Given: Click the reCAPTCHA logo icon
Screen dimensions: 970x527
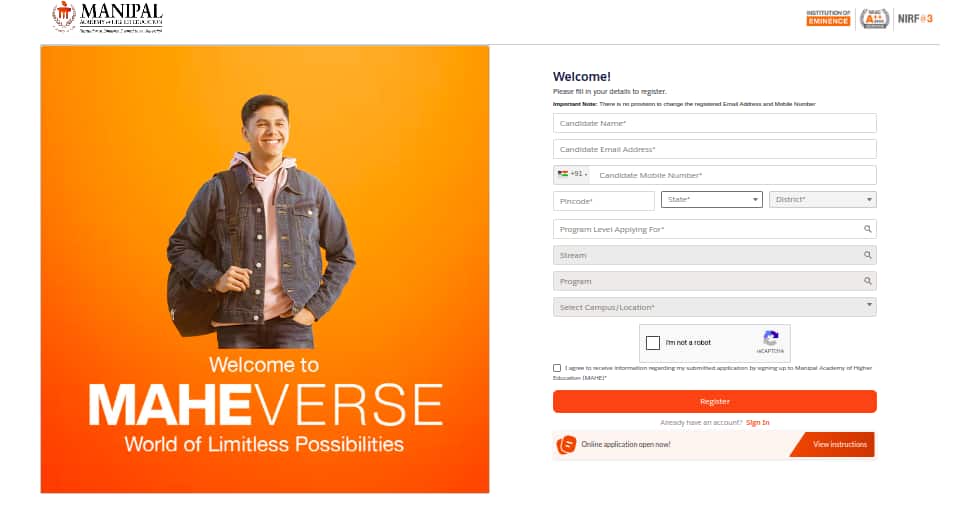Looking at the screenshot, I should coord(770,338).
